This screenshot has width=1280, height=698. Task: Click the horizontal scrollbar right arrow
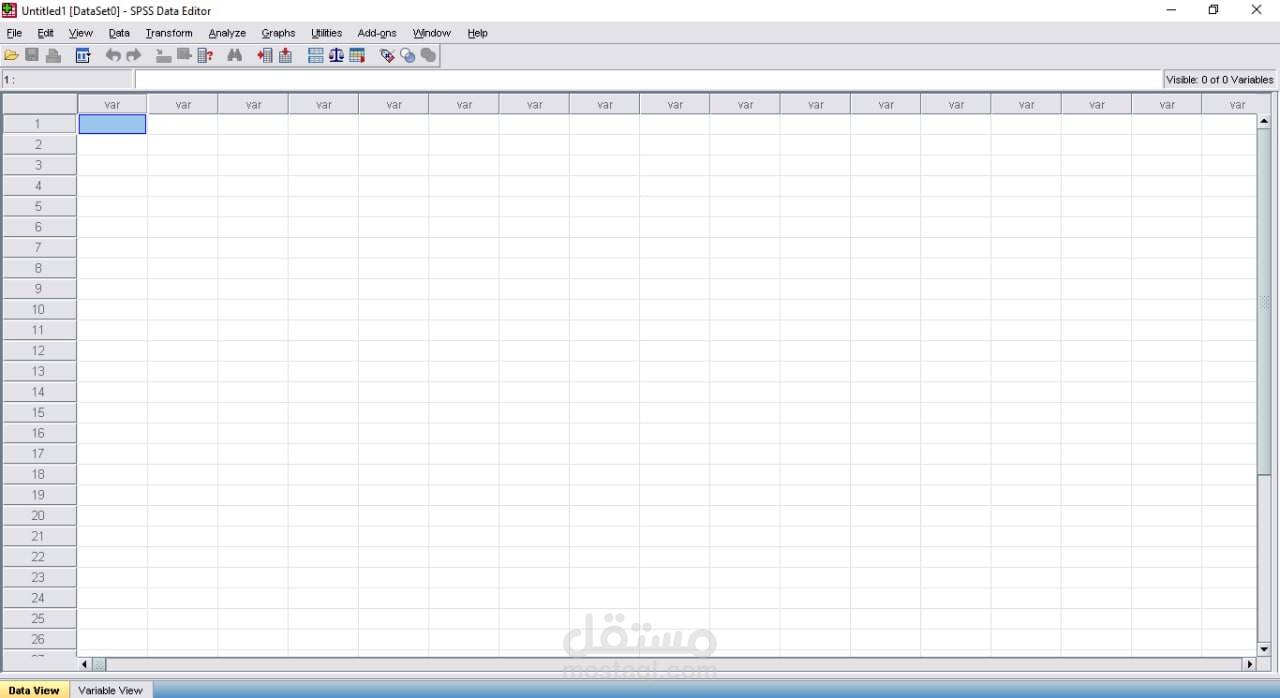point(1248,664)
